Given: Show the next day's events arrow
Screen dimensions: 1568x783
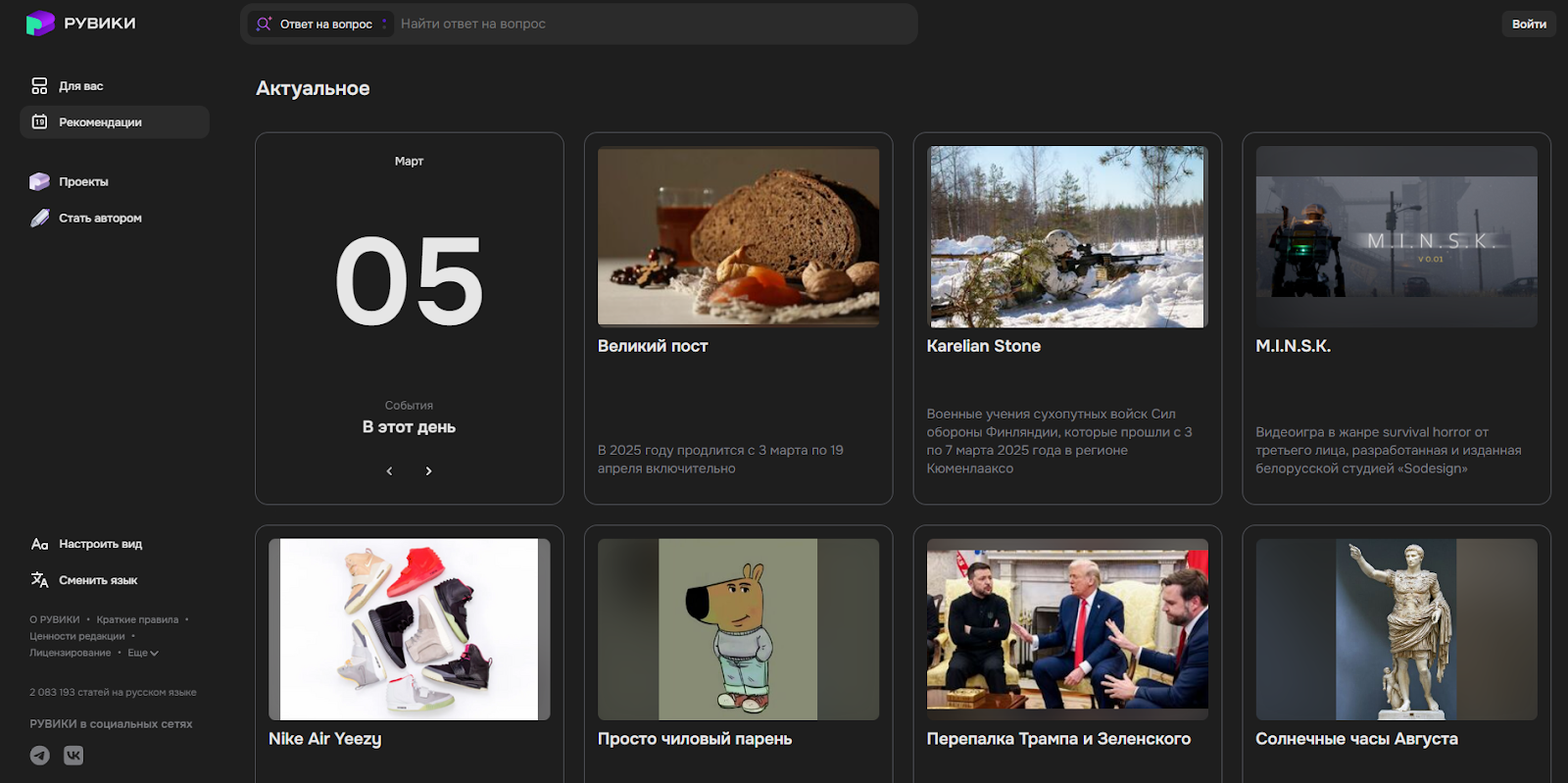Looking at the screenshot, I should coord(428,471).
